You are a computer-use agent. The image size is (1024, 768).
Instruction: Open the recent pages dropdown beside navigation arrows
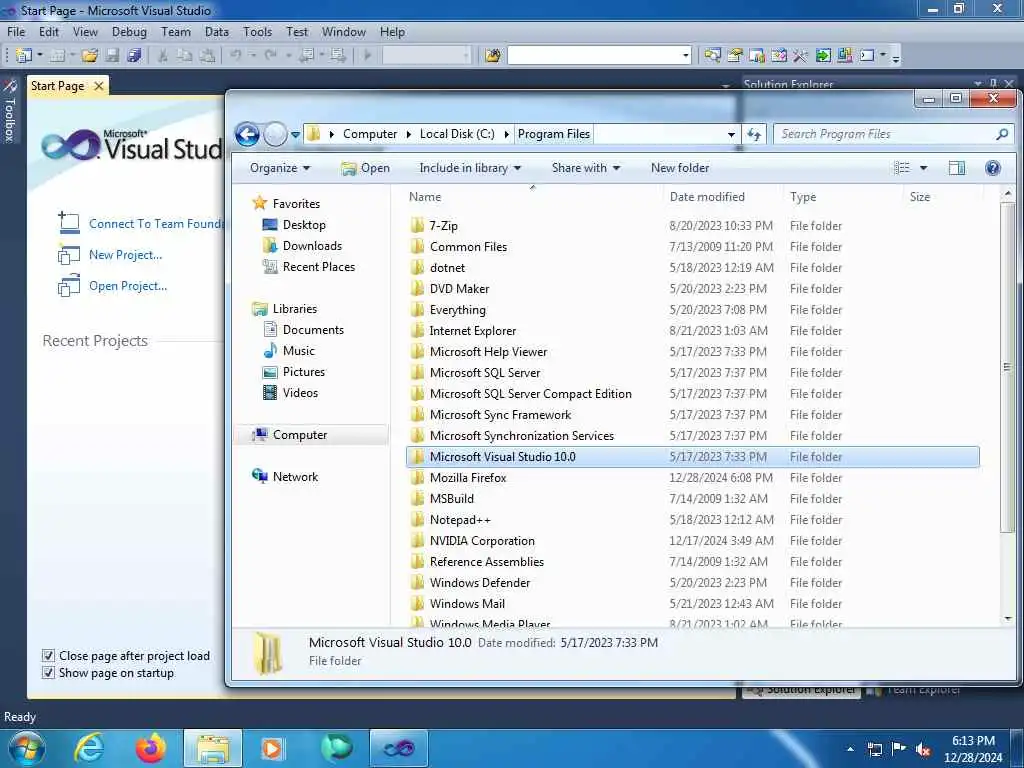coord(295,135)
